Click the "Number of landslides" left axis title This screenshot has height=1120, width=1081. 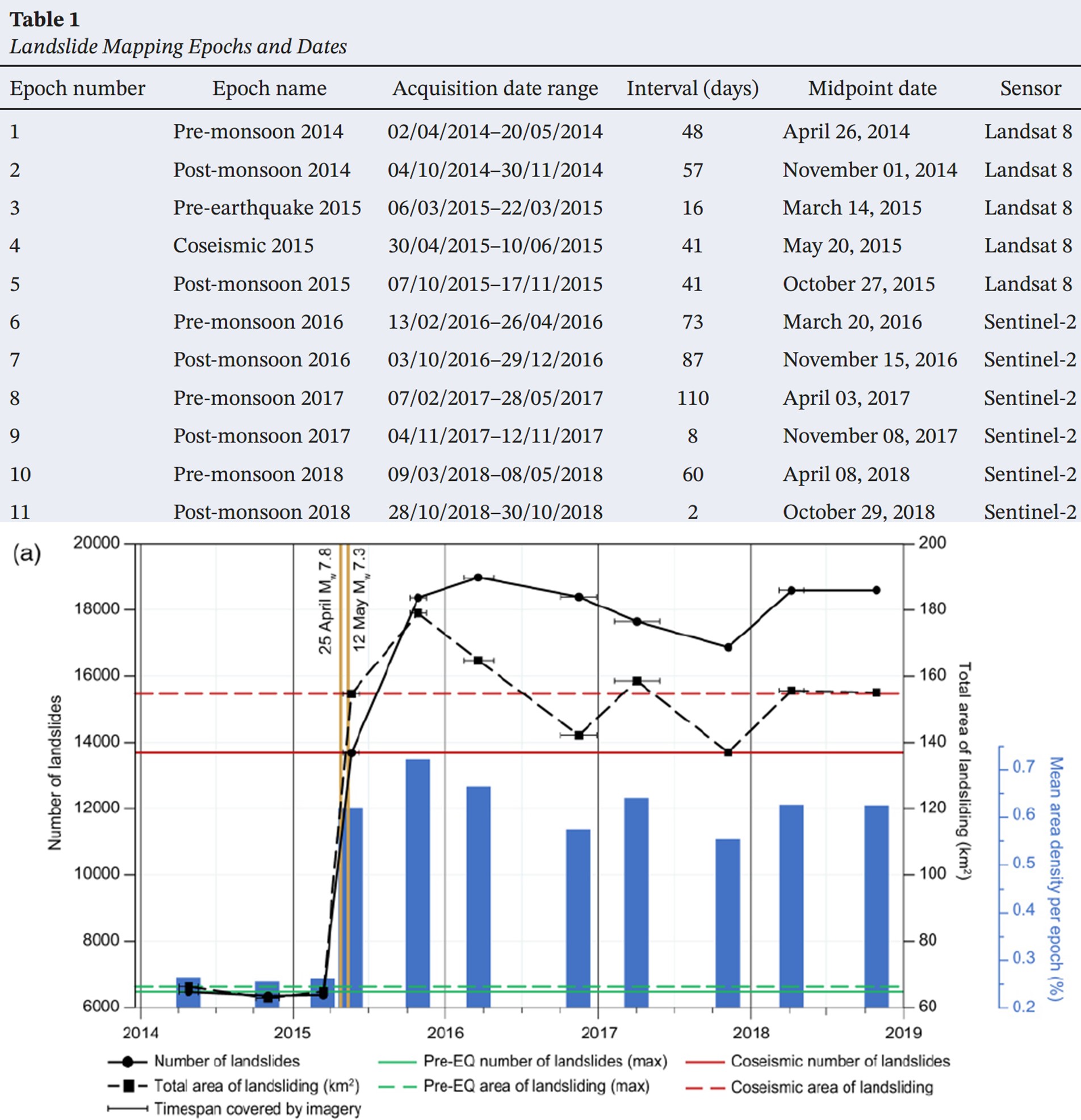point(55,773)
